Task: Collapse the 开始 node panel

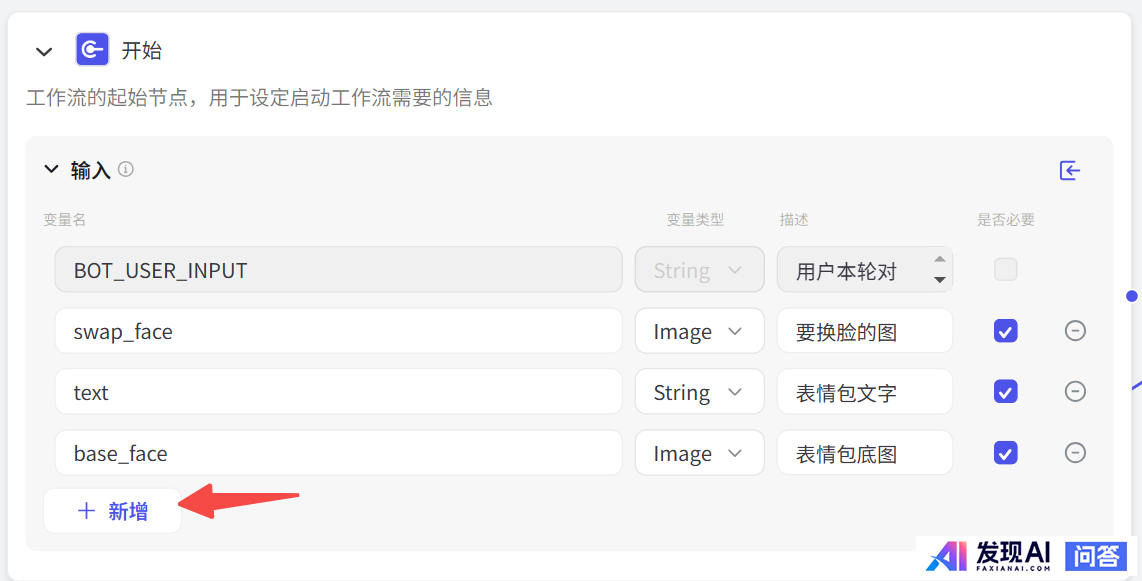Action: pyautogui.click(x=44, y=51)
